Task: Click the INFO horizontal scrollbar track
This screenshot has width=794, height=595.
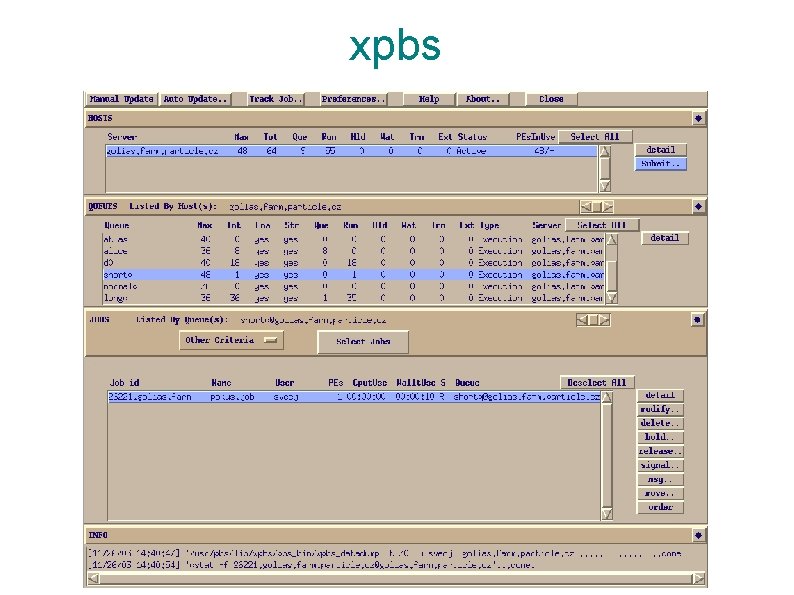Action: (395, 578)
